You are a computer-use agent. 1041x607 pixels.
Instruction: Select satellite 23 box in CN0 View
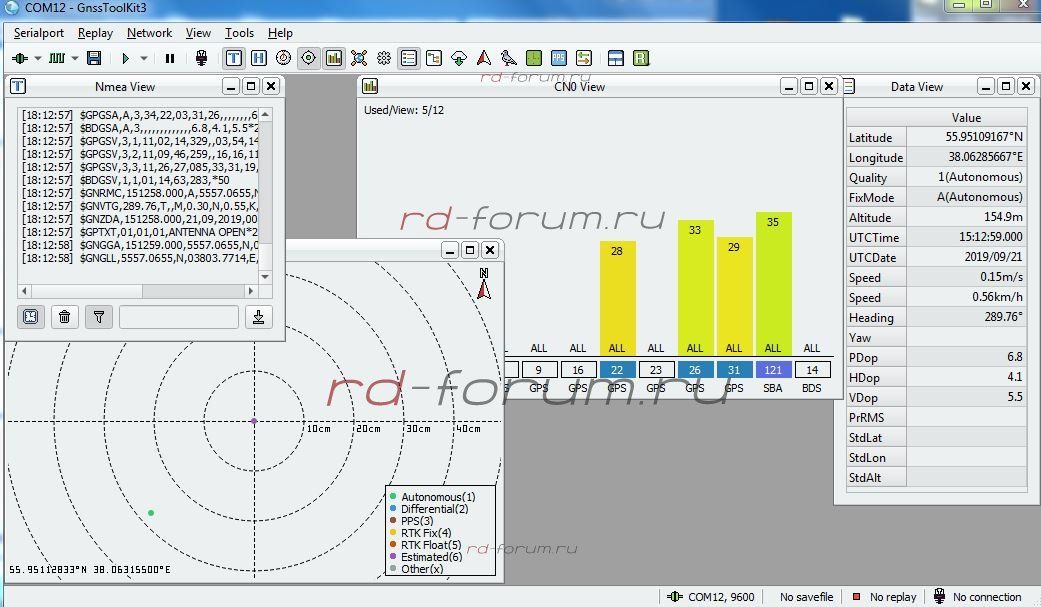[656, 370]
